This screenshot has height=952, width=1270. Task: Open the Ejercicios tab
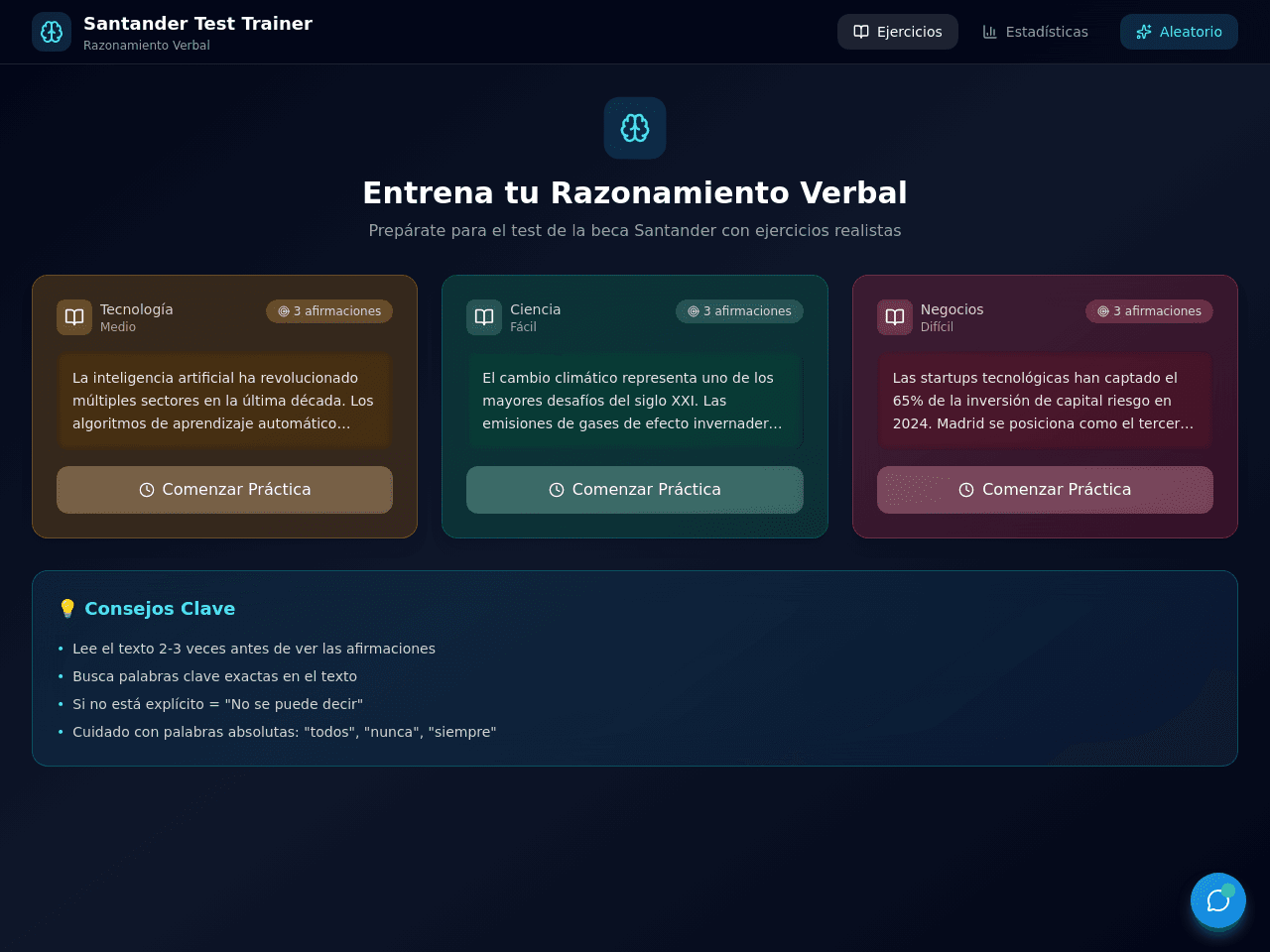click(898, 32)
